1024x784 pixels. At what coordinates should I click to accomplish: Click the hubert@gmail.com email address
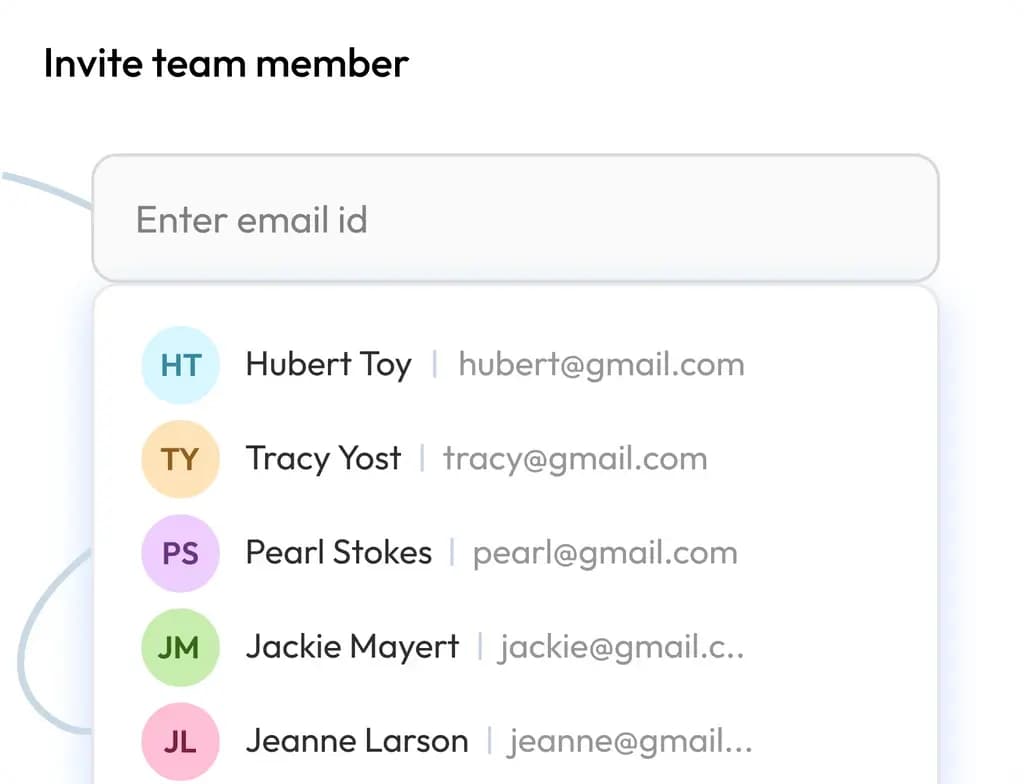601,364
